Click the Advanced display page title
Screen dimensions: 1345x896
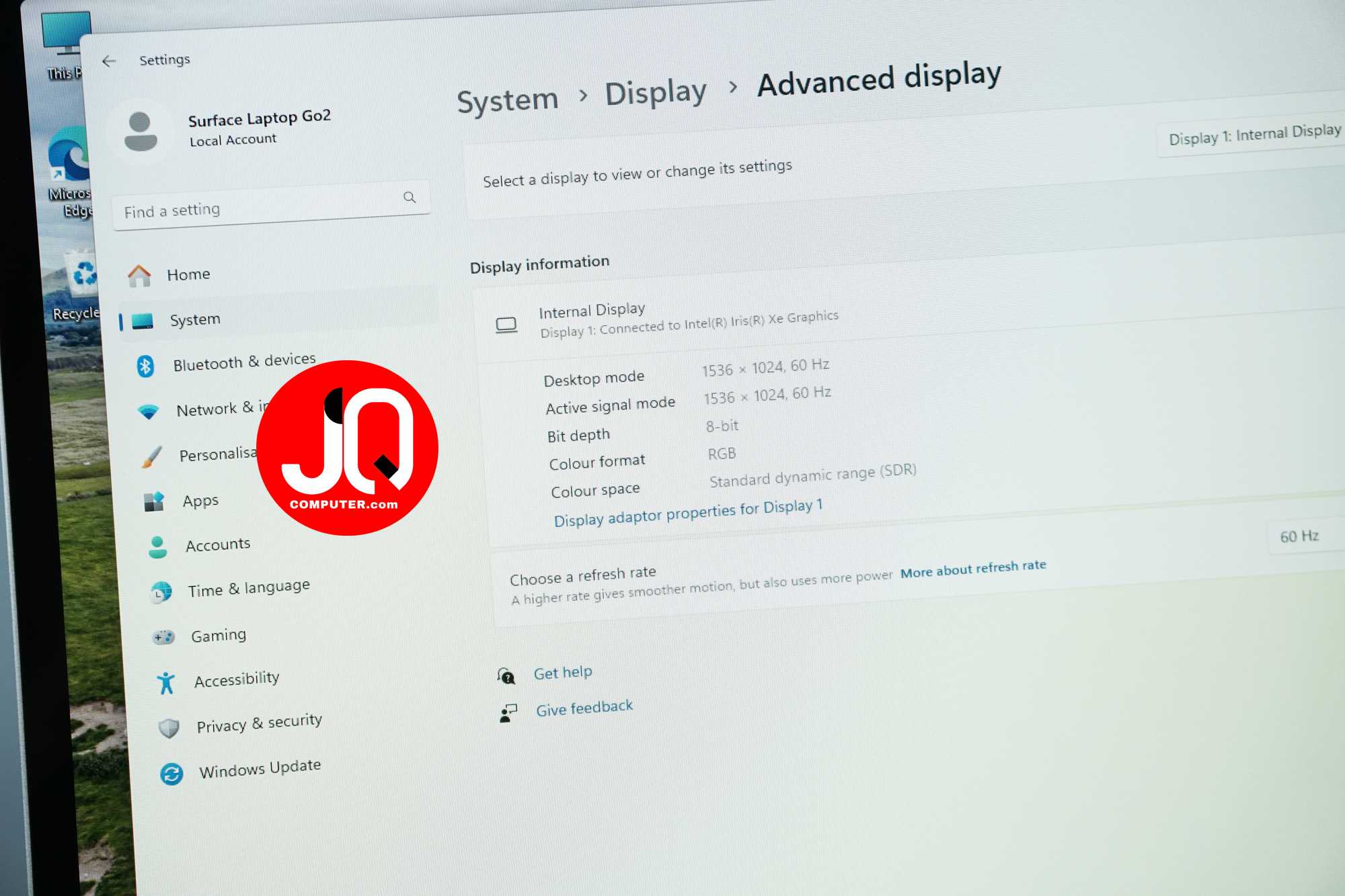click(x=879, y=80)
